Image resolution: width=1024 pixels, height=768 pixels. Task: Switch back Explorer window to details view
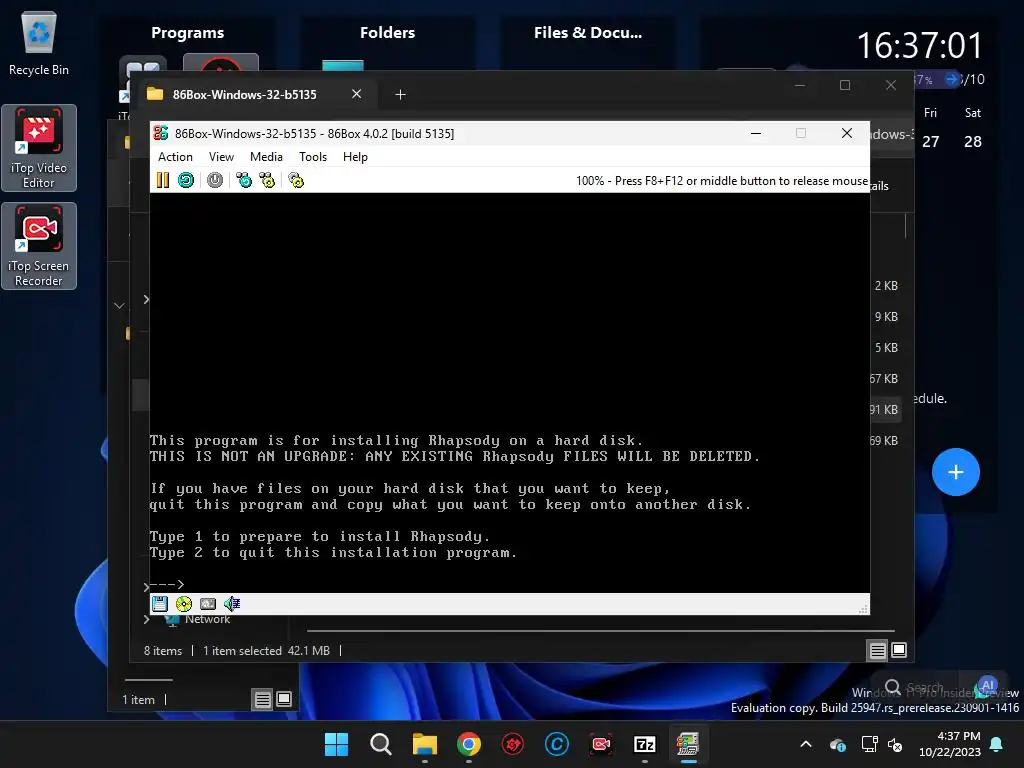point(263,699)
